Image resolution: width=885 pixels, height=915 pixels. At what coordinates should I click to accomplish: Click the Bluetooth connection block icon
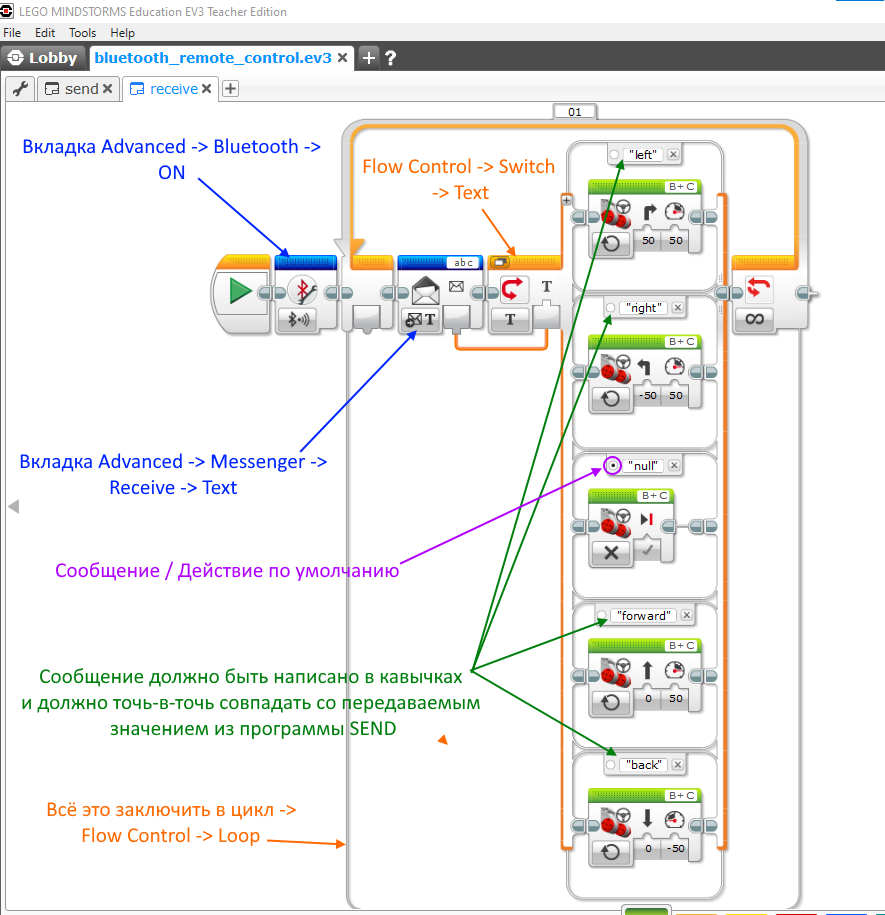pyautogui.click(x=301, y=291)
